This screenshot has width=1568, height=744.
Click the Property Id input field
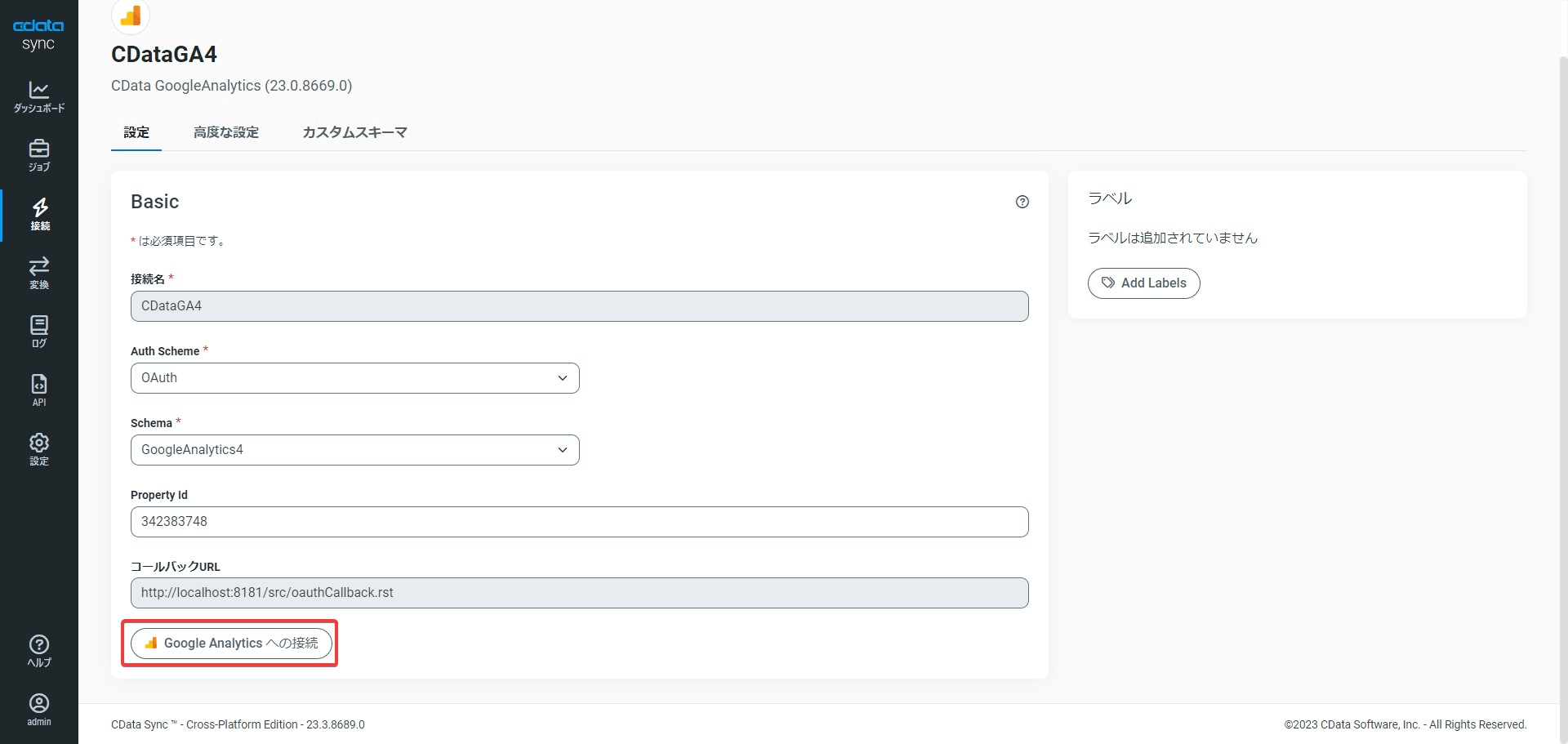(579, 522)
